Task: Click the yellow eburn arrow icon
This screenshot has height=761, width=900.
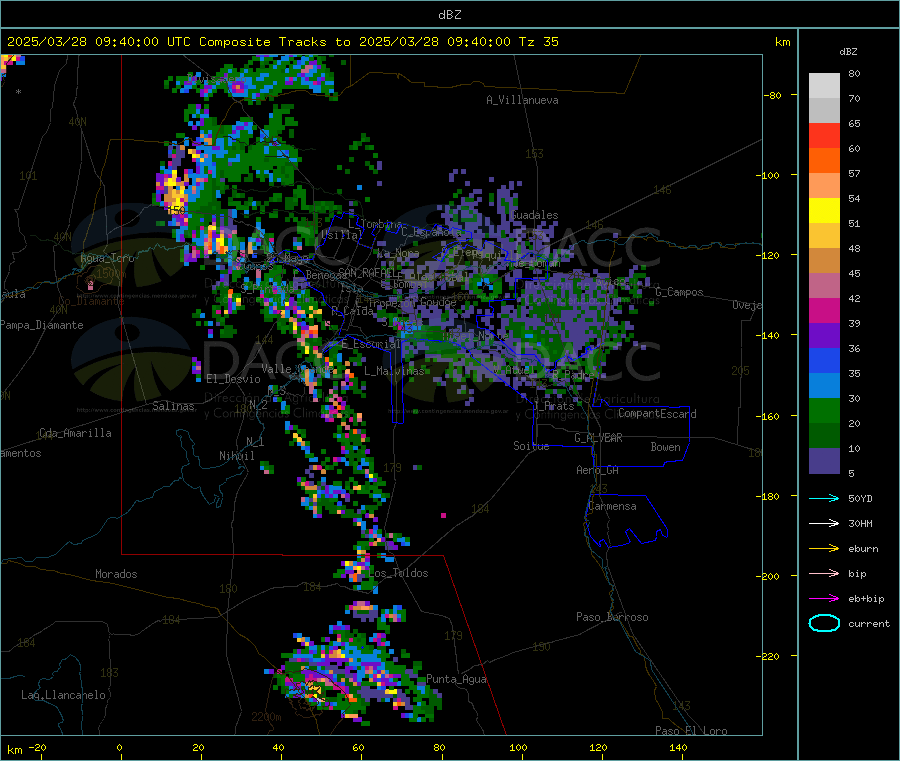Action: click(824, 549)
